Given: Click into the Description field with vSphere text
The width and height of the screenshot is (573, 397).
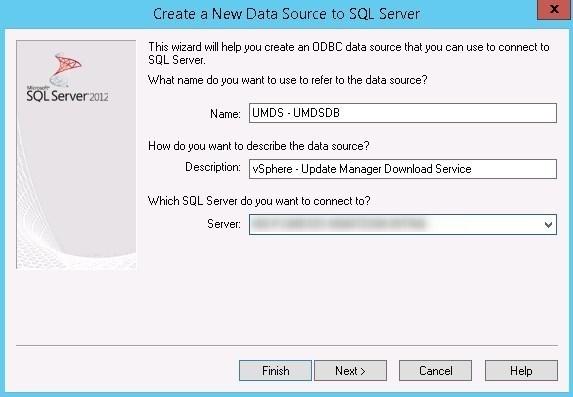Looking at the screenshot, I should 403,169.
